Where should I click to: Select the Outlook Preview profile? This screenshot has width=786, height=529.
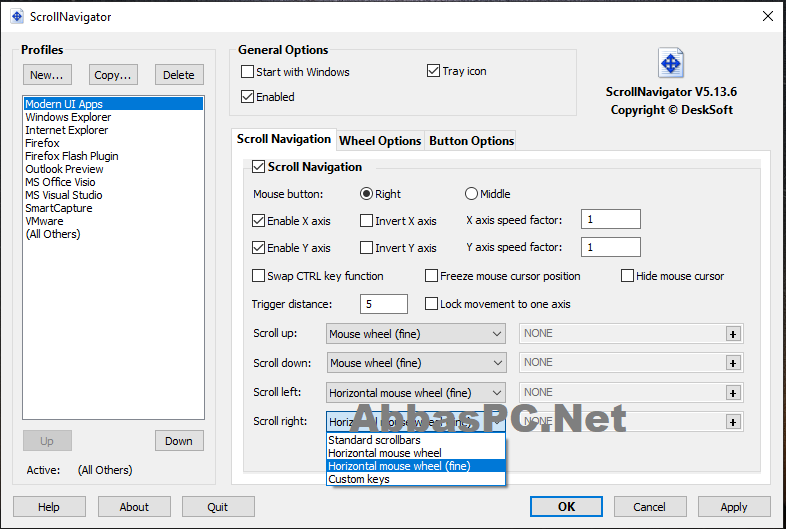pyautogui.click(x=113, y=169)
